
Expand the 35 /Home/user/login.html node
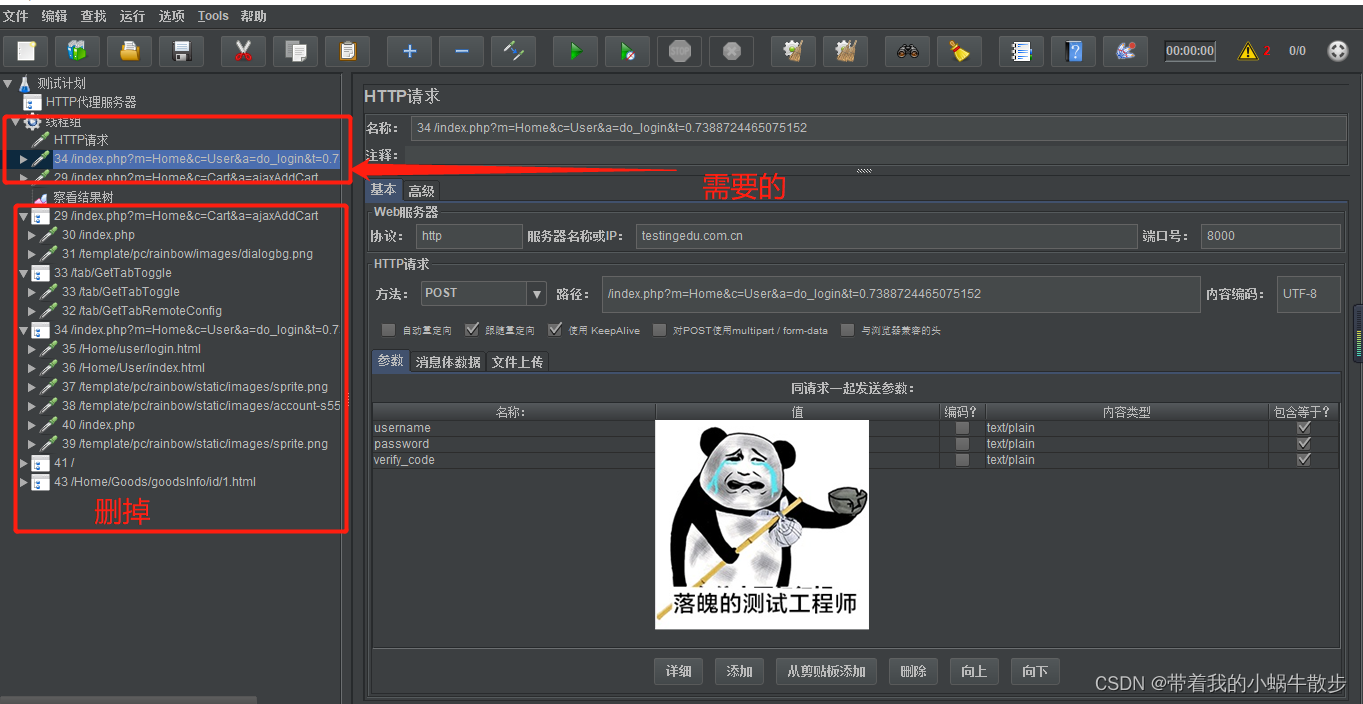point(32,349)
